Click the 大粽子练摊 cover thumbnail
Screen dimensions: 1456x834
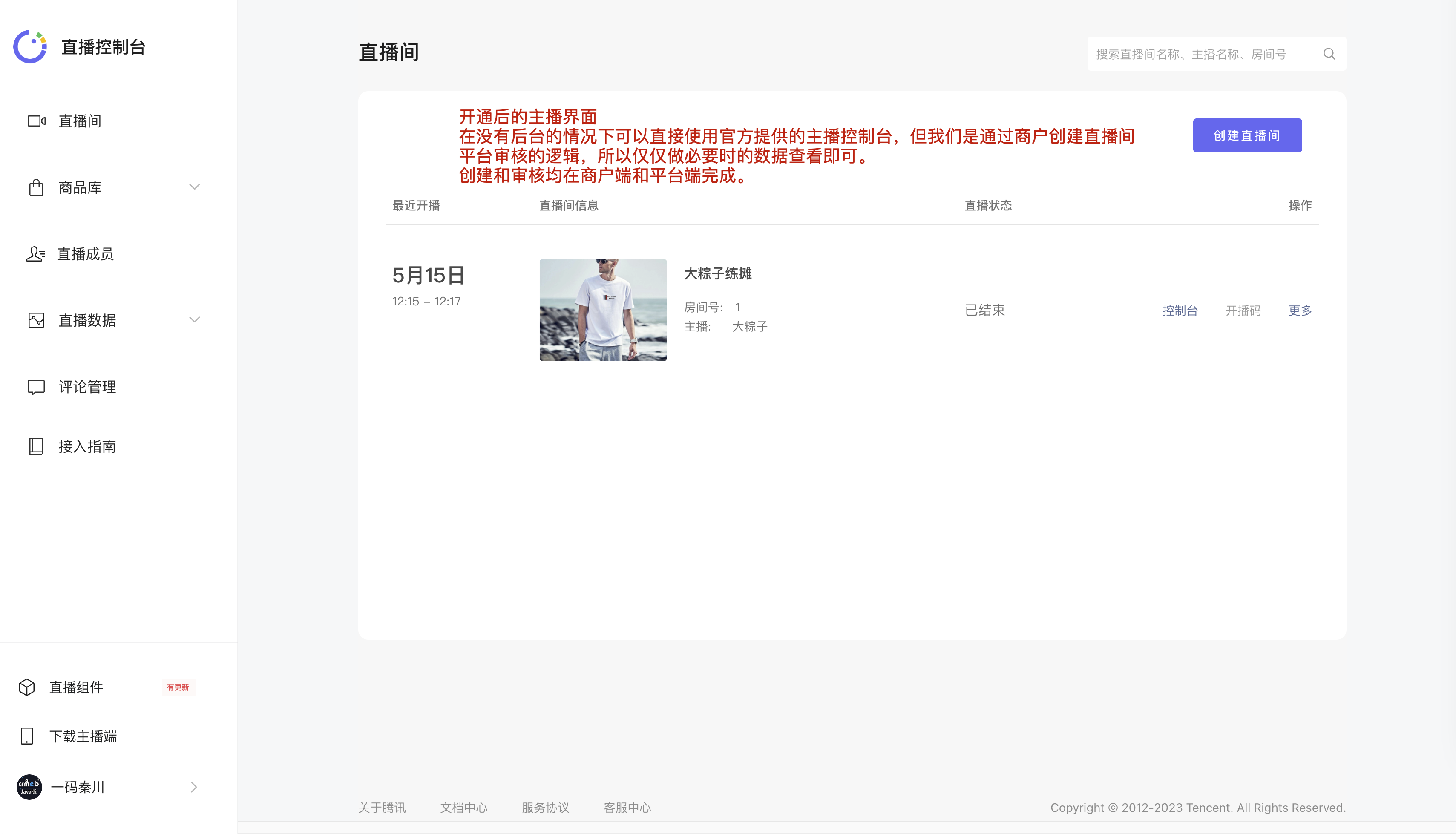point(603,309)
